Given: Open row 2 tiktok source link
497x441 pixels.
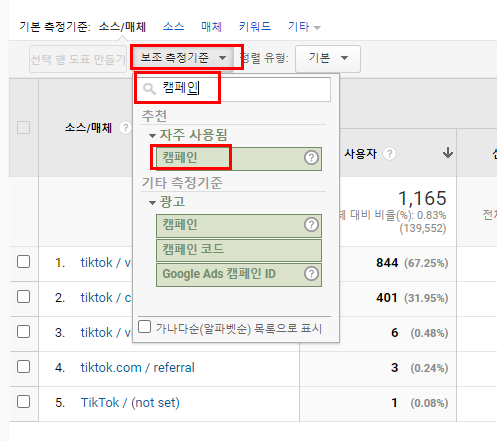Looking at the screenshot, I should [x=106, y=298].
